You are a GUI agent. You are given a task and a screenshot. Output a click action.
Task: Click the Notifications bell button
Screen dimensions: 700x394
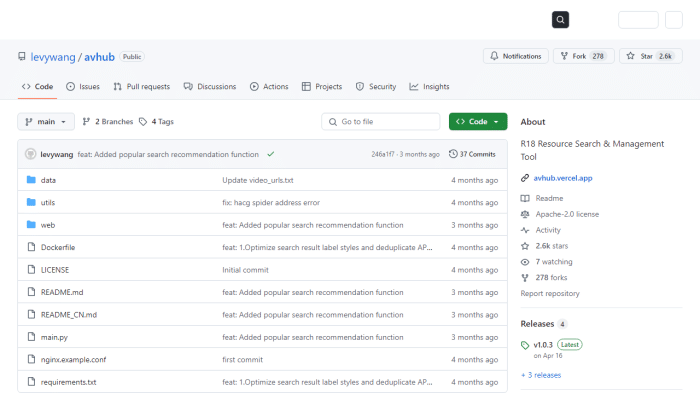point(516,56)
